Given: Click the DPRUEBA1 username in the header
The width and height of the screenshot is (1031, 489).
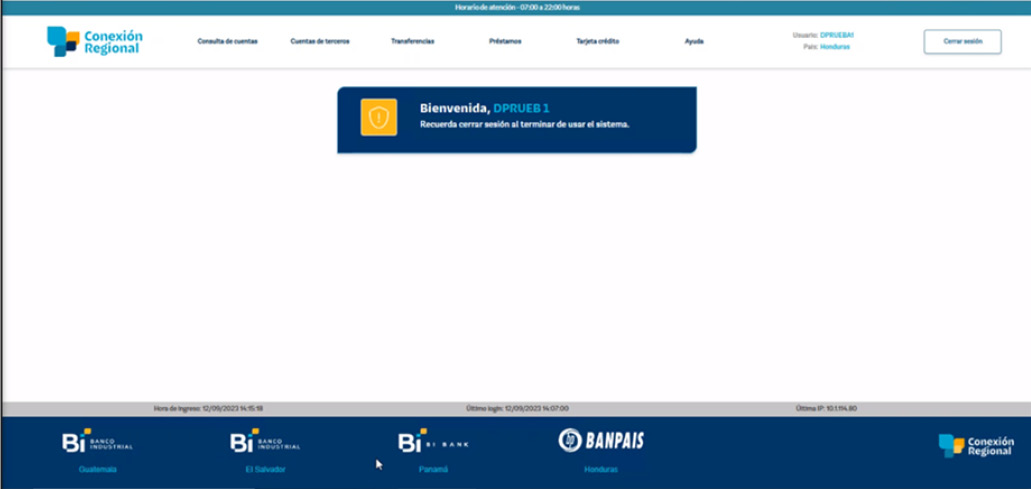Looking at the screenshot, I should pyautogui.click(x=837, y=35).
